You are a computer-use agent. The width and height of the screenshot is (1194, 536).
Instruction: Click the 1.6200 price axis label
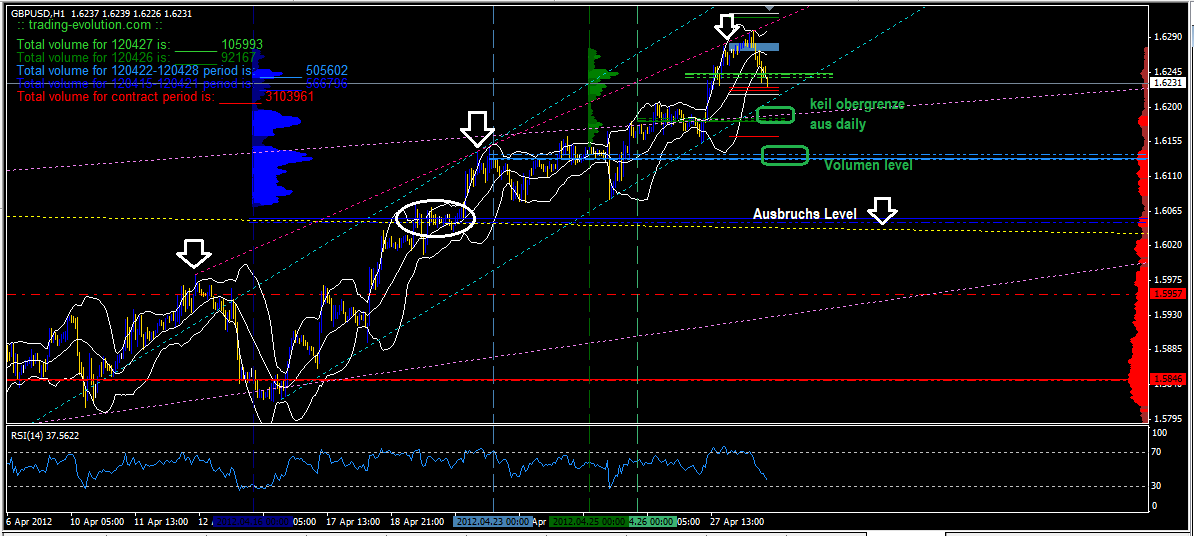pyautogui.click(x=1168, y=106)
